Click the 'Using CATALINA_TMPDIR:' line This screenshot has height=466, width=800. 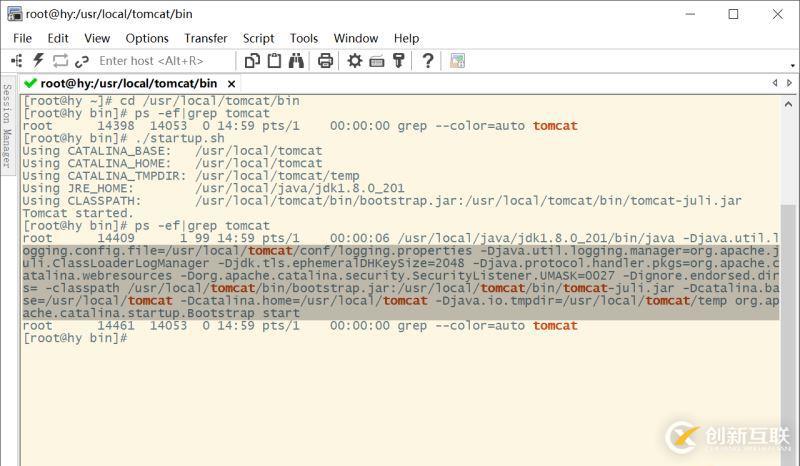191,176
